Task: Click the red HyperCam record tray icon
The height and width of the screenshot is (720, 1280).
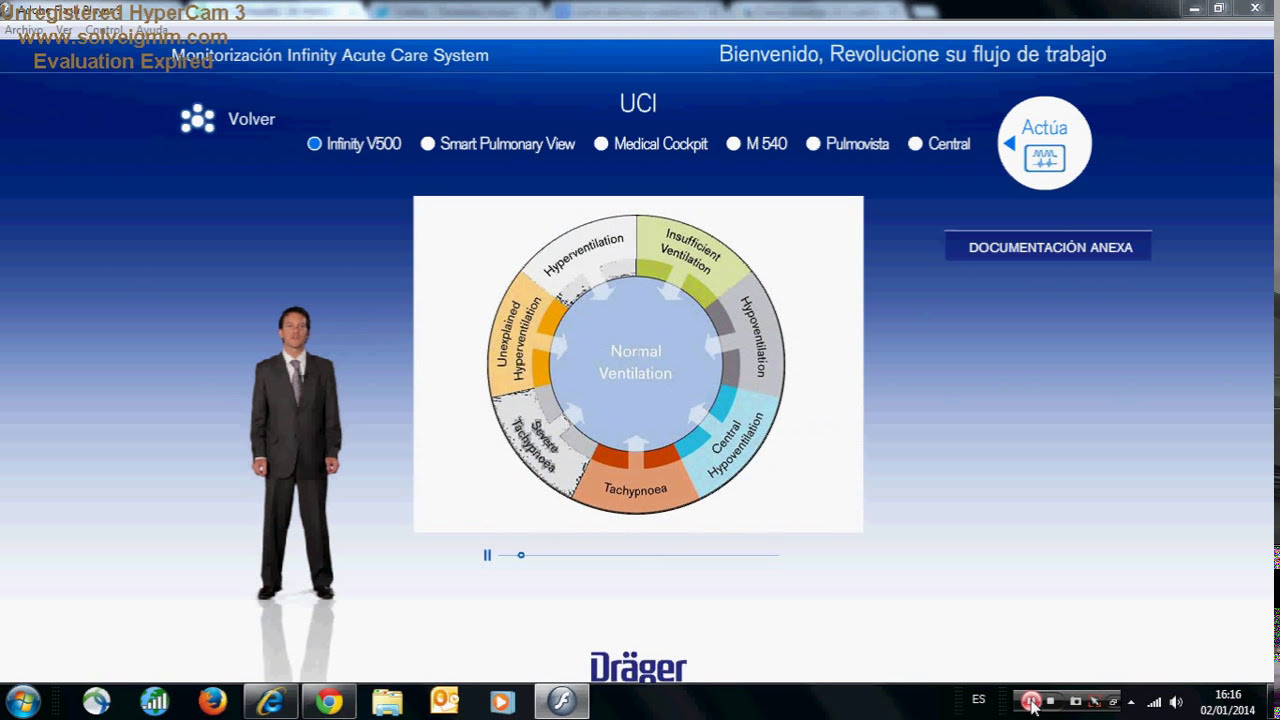Action: [x=1031, y=702]
